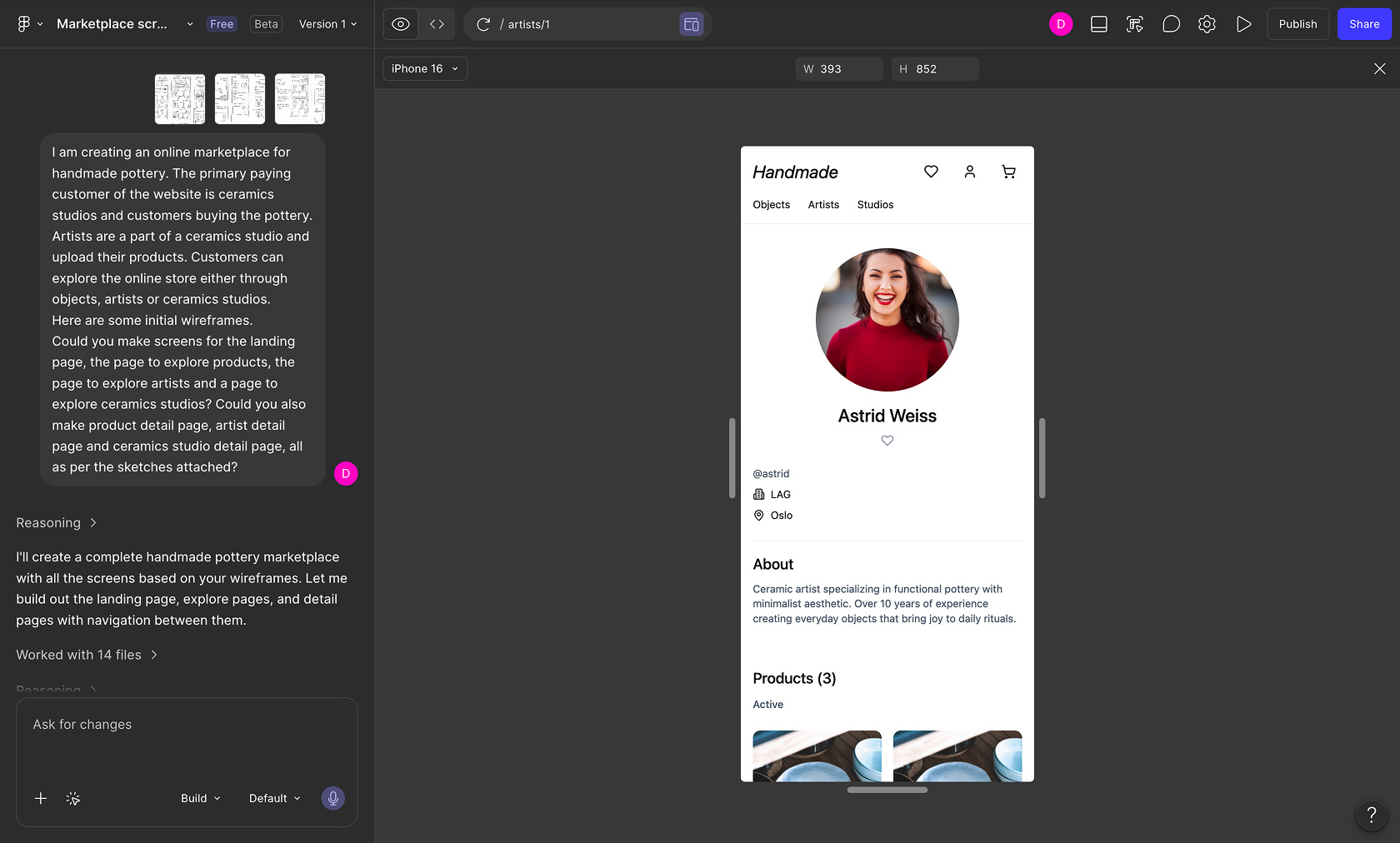Expand the Reasoning section
The image size is (1400, 843).
(57, 523)
